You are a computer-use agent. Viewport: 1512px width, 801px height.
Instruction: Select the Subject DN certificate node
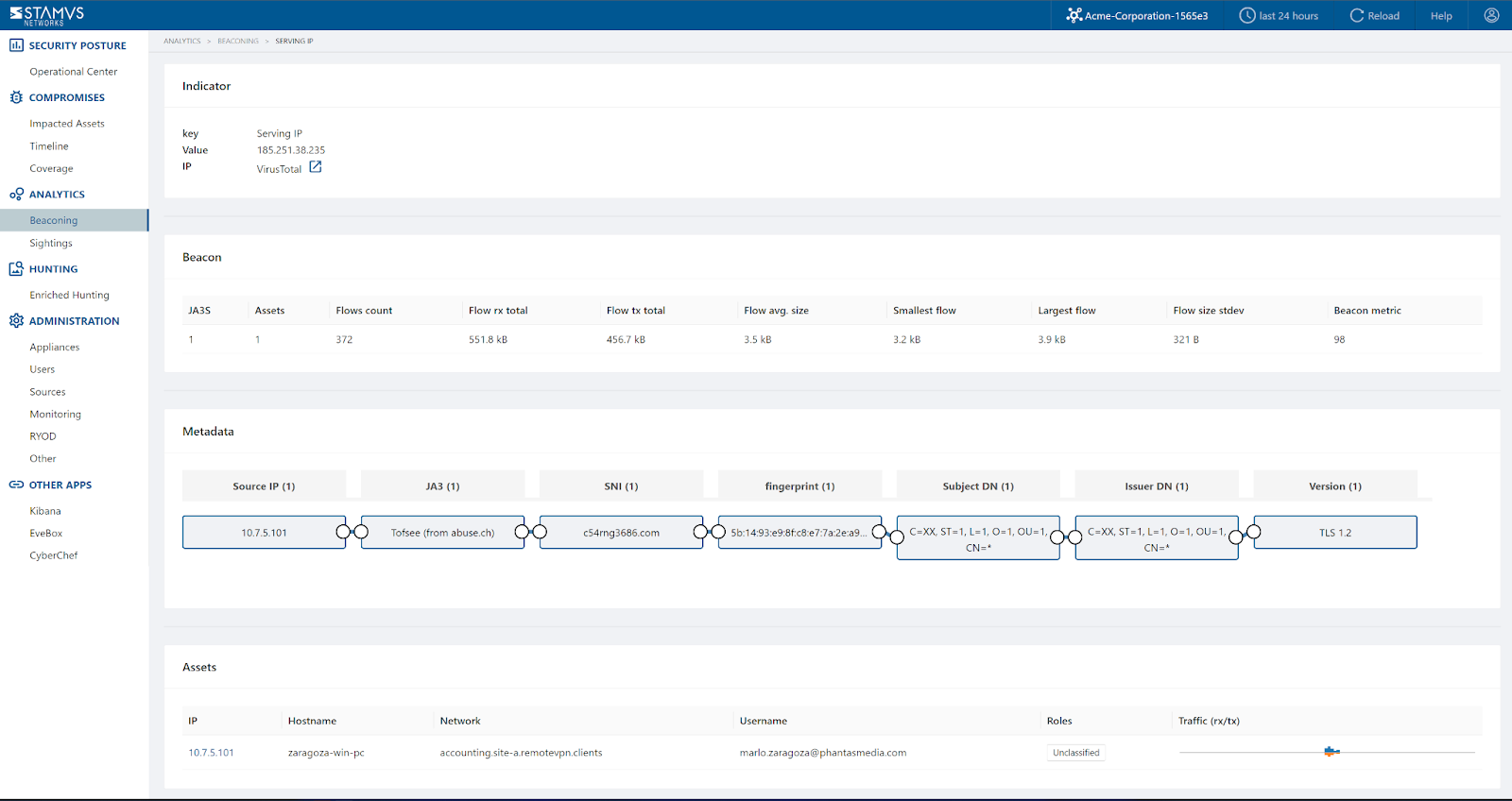pos(978,538)
